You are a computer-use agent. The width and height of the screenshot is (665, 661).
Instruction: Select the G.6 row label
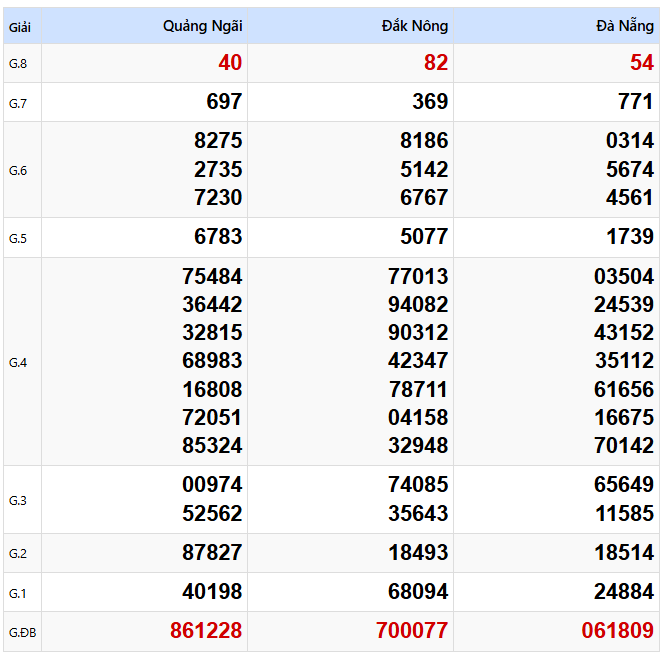click(18, 170)
